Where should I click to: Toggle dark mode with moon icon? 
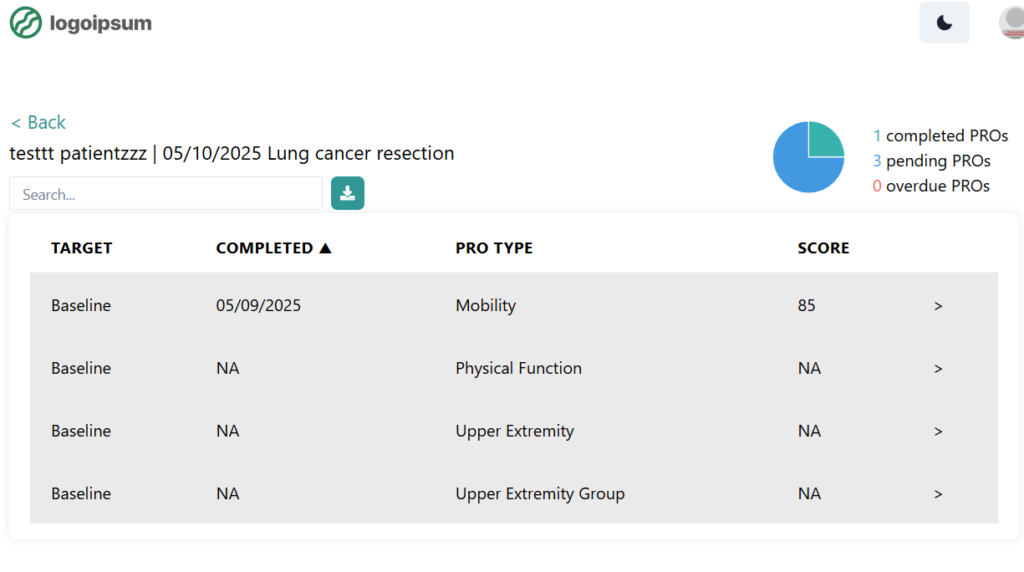(x=944, y=23)
